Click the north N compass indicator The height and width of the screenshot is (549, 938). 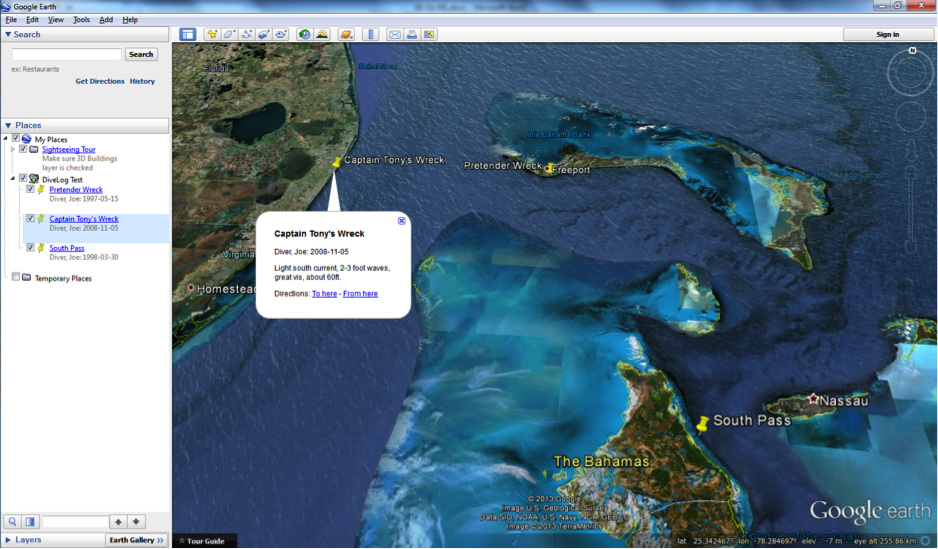coord(912,51)
